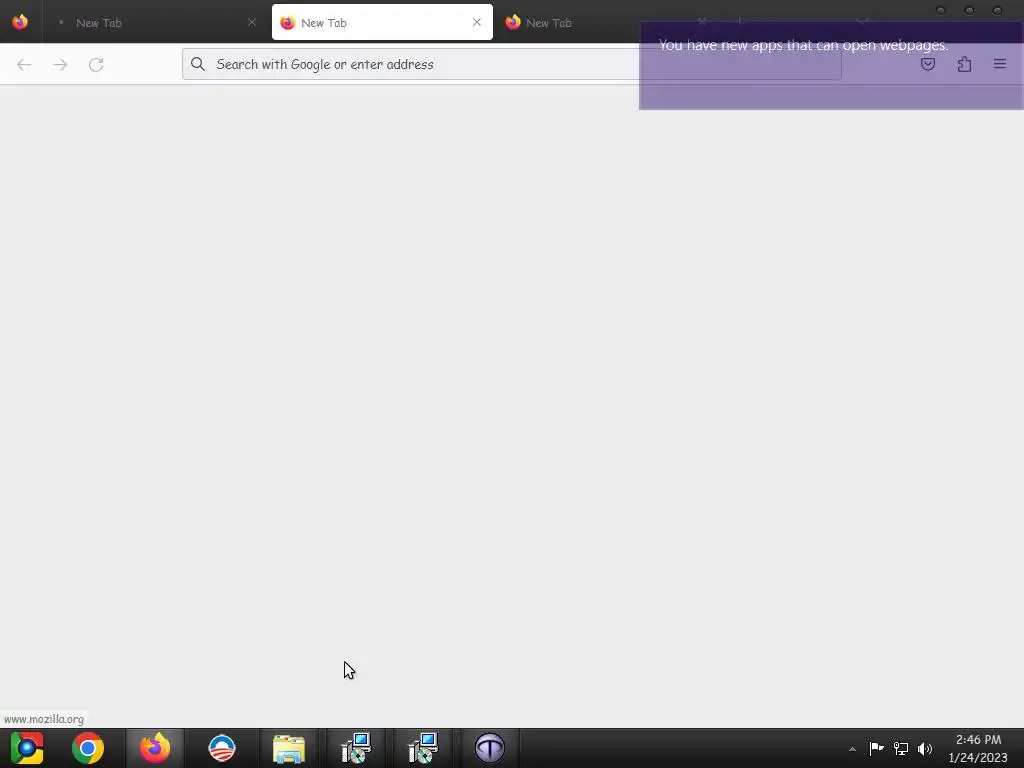Viewport: 1024px width, 768px height.
Task: Click the www.mozilla.org status text
Action: (44, 719)
